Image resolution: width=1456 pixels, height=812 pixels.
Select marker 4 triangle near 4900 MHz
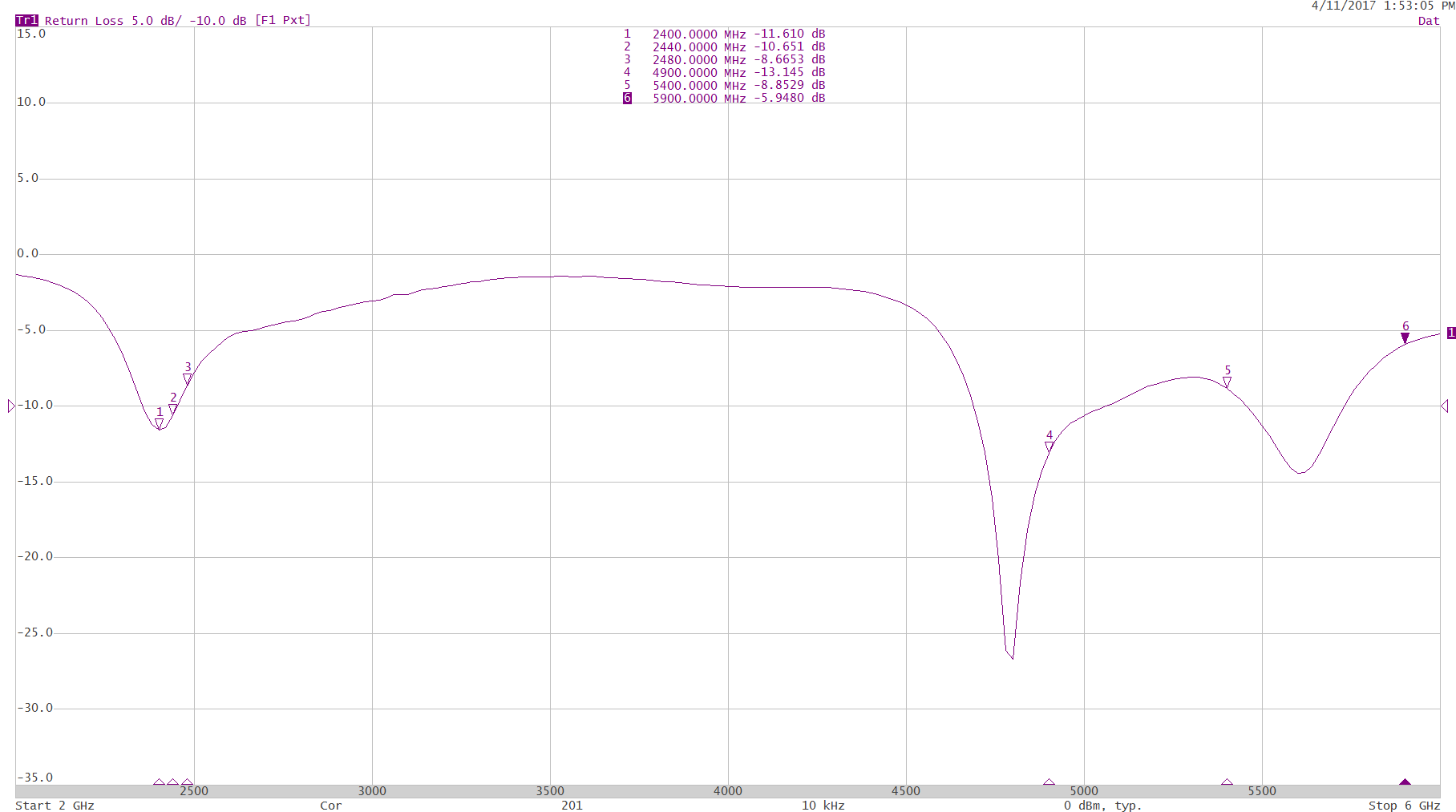click(x=1049, y=446)
